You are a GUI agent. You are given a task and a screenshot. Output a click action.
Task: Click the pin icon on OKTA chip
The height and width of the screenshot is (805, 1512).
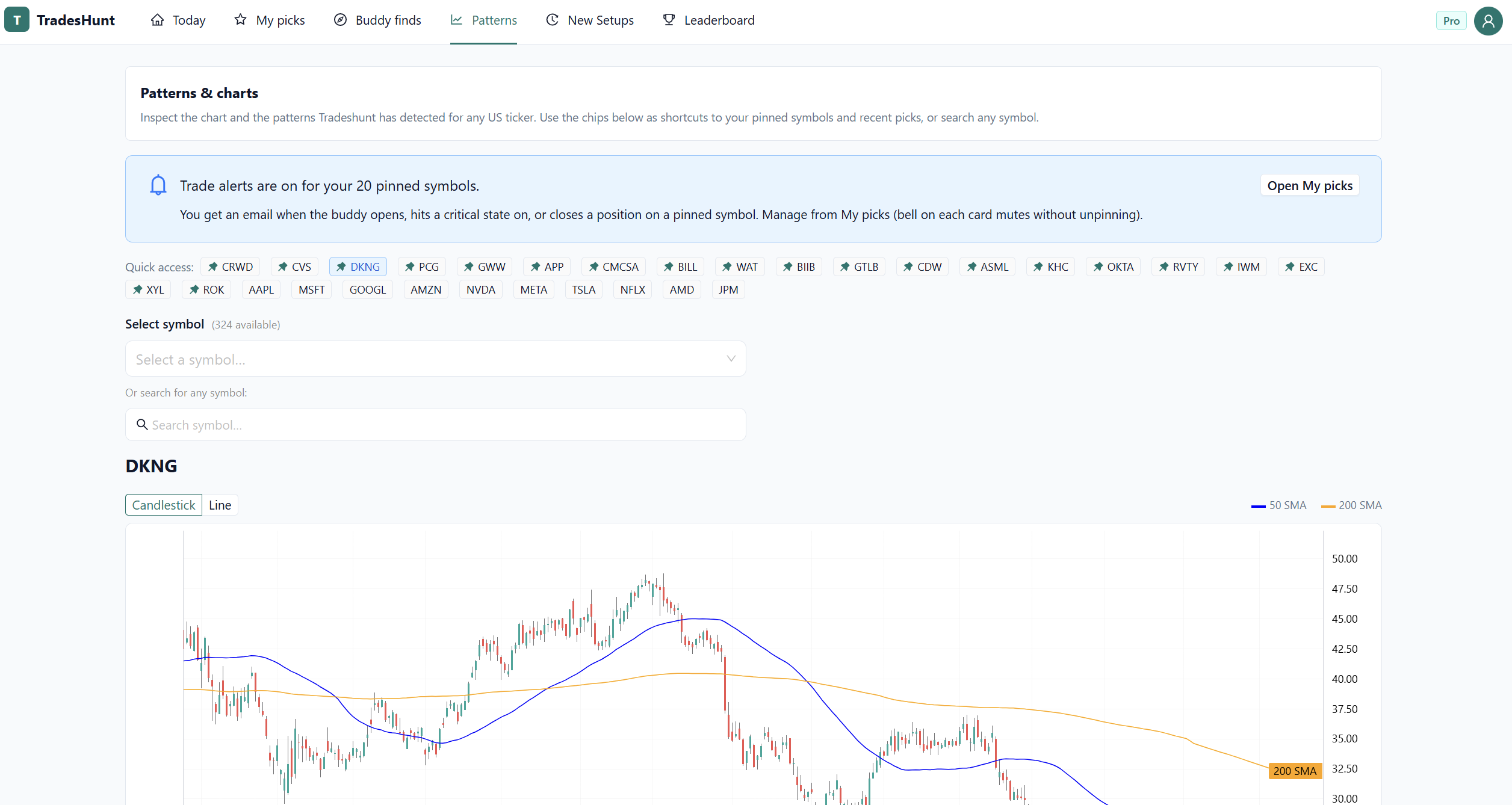[1098, 267]
